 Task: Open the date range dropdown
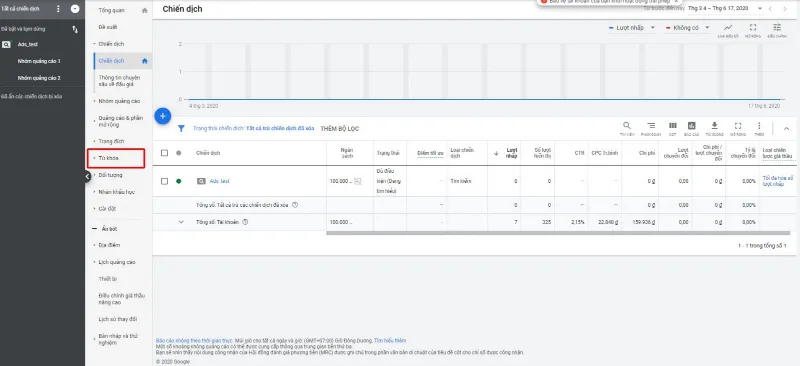coord(724,9)
